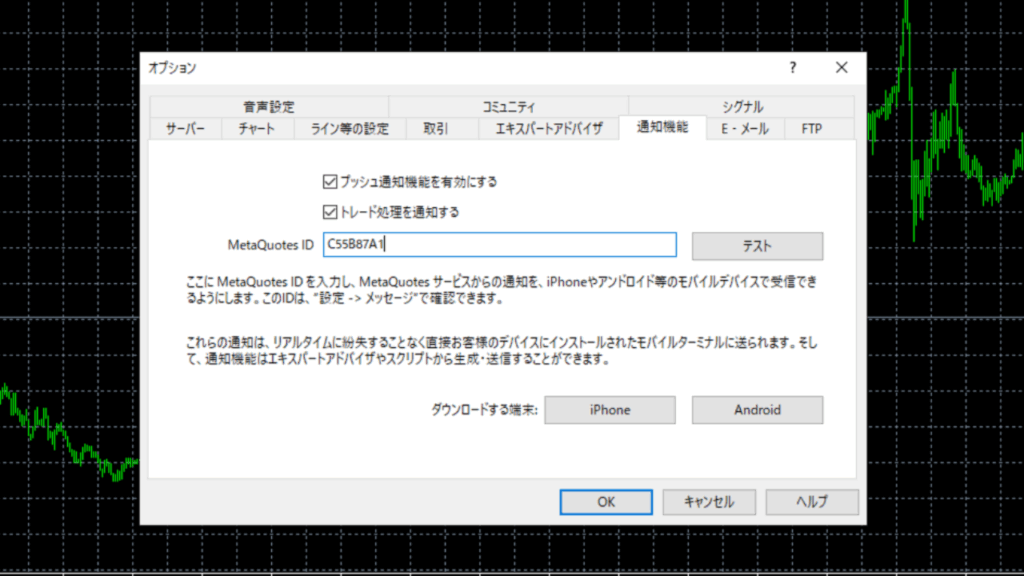
Task: Disable the プッシュ通知機能を有効にする checkbox
Action: point(330,182)
